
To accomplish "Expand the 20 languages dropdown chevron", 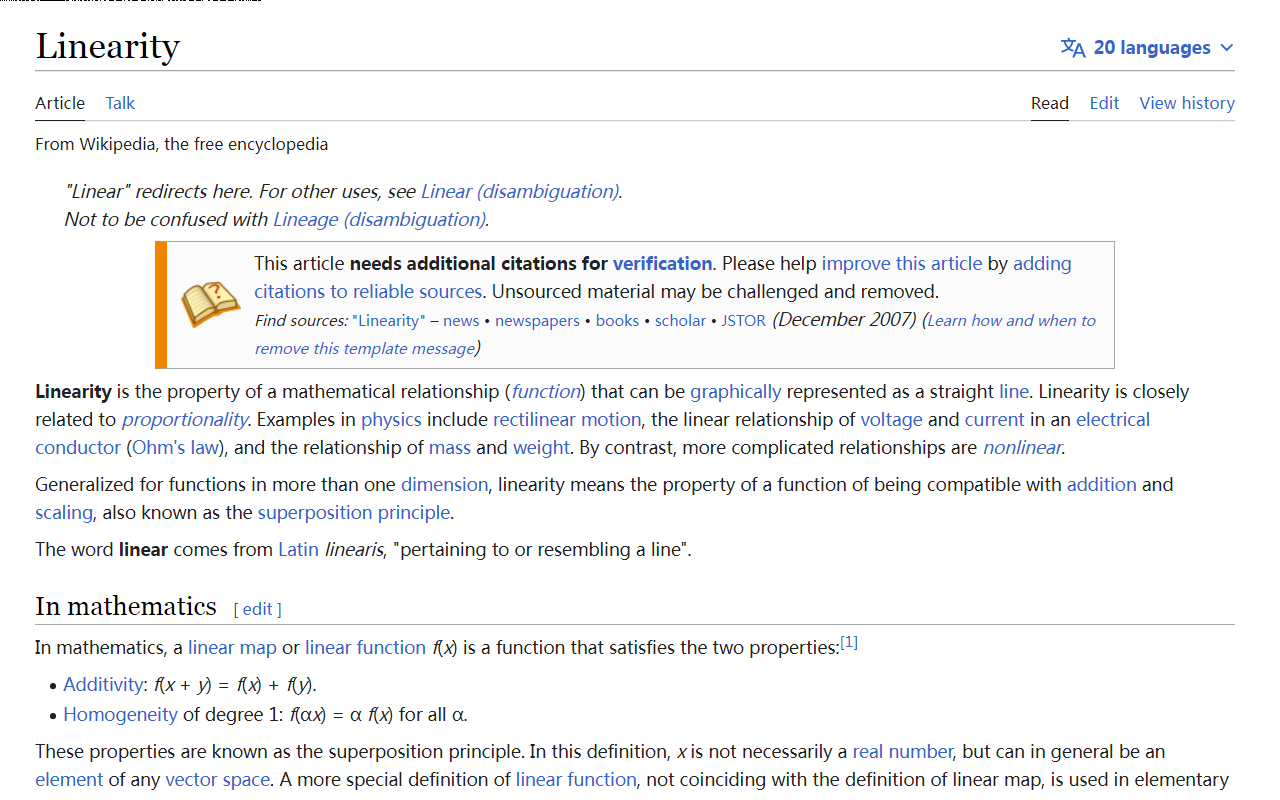I will pyautogui.click(x=1227, y=48).
